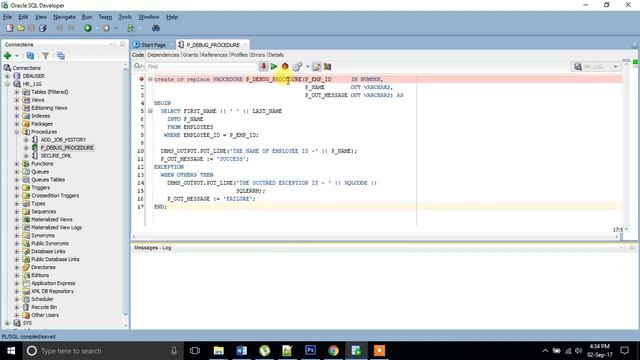Click the code editor horizontal scrollbar
This screenshot has height=360, width=640.
[376, 236]
